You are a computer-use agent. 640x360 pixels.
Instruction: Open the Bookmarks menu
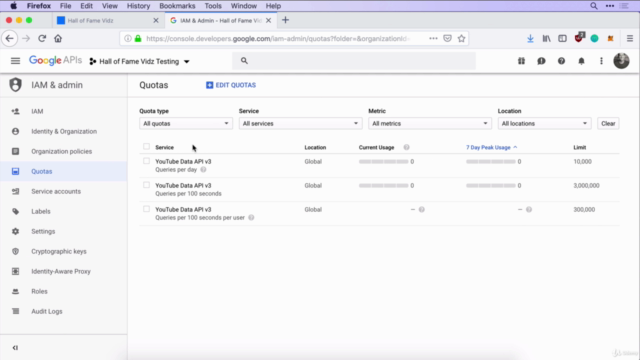[x=177, y=6]
